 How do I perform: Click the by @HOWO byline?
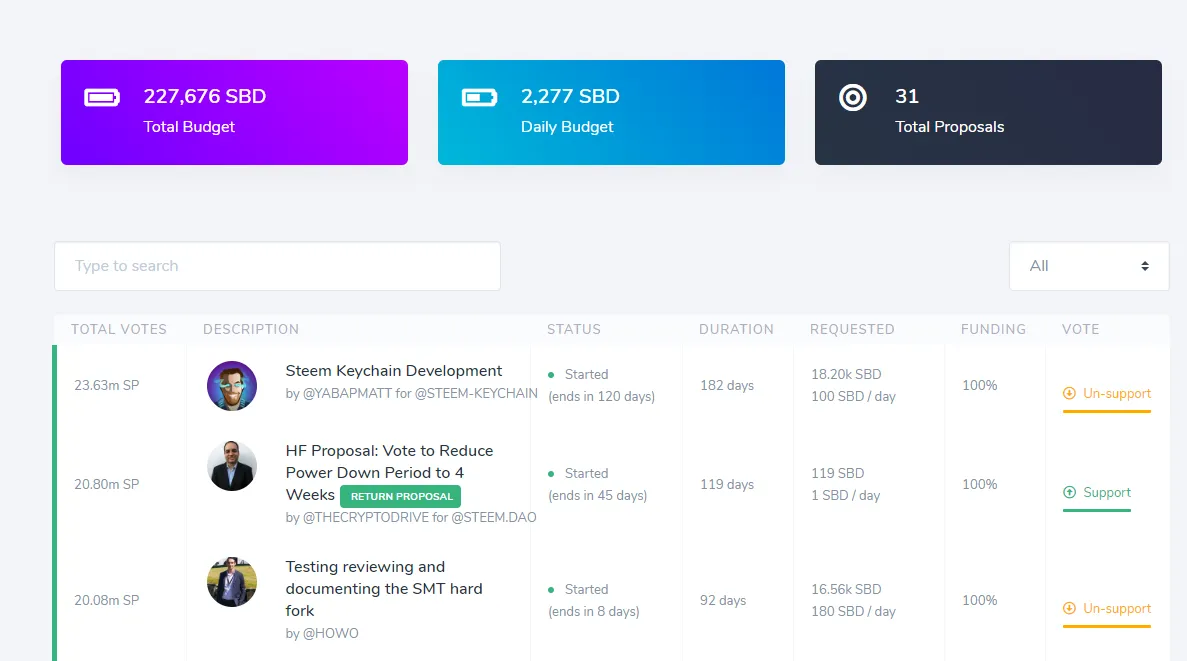[322, 634]
